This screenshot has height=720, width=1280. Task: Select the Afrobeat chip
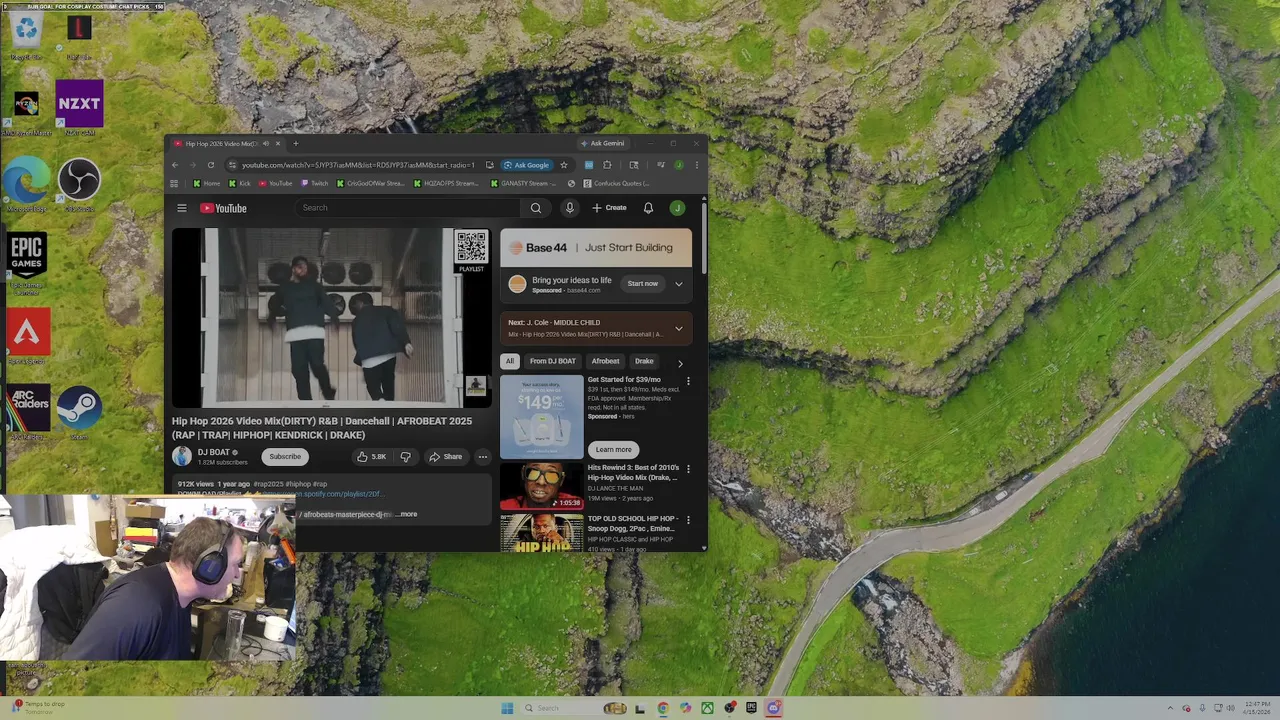[x=605, y=361]
